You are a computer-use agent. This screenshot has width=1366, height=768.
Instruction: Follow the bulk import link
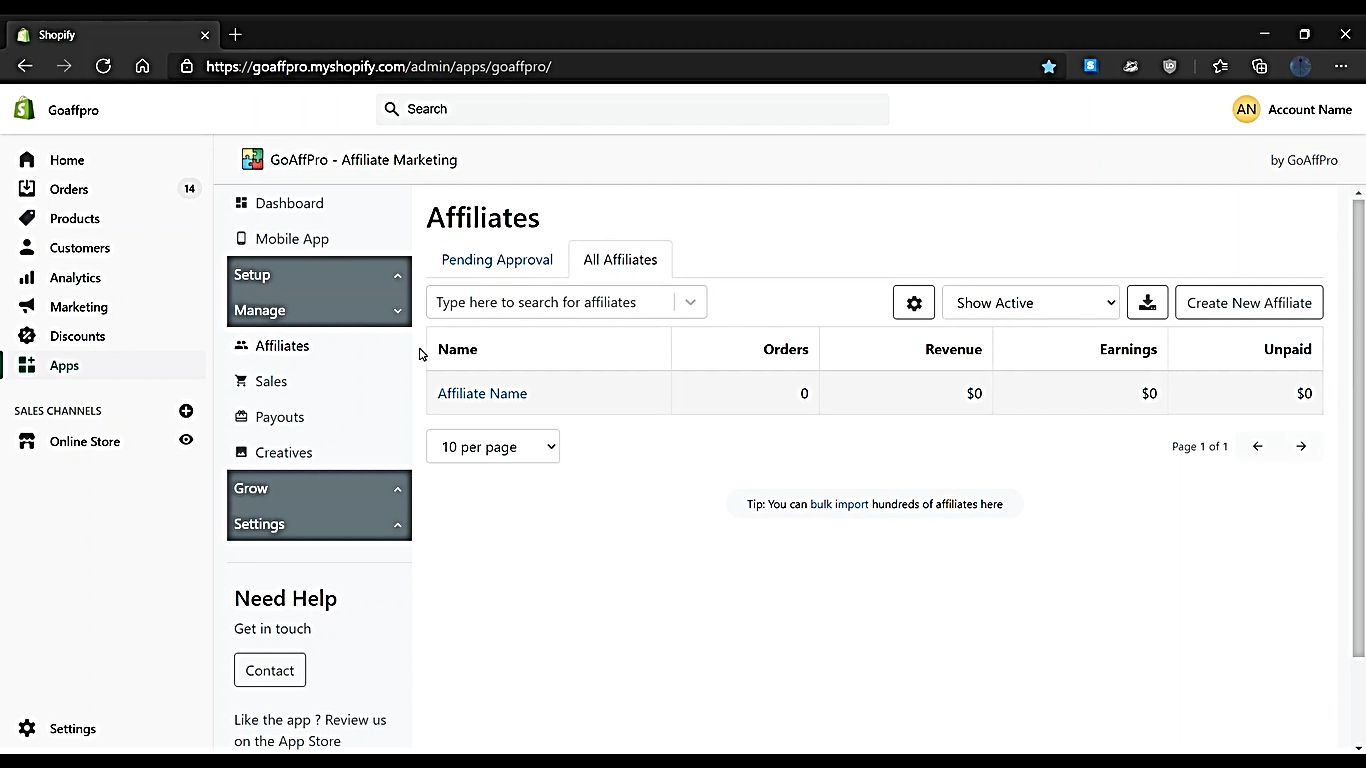coord(839,504)
